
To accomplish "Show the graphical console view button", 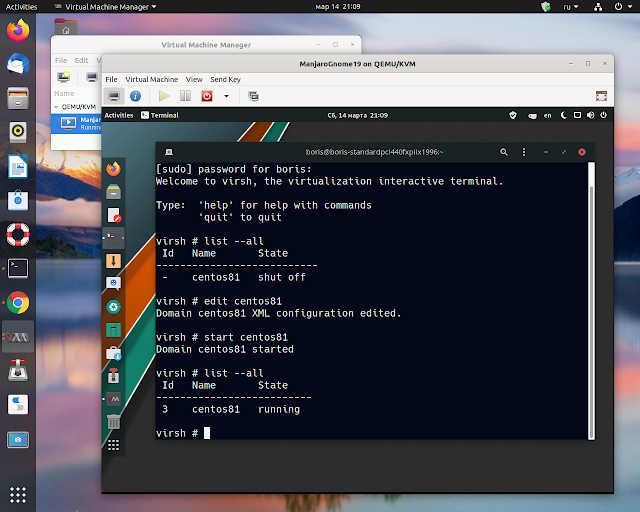I will click(x=114, y=96).
